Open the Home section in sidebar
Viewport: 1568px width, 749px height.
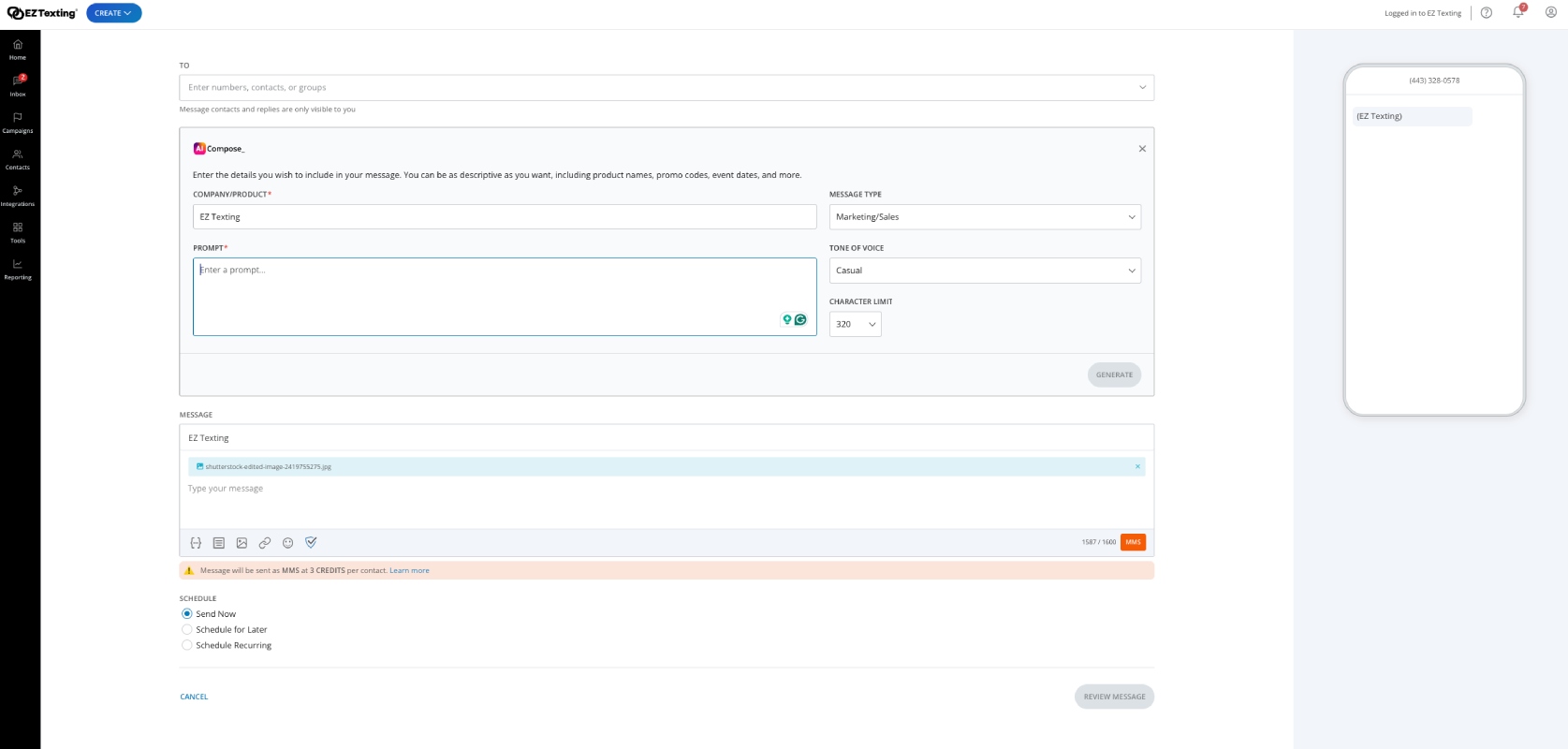(18, 50)
